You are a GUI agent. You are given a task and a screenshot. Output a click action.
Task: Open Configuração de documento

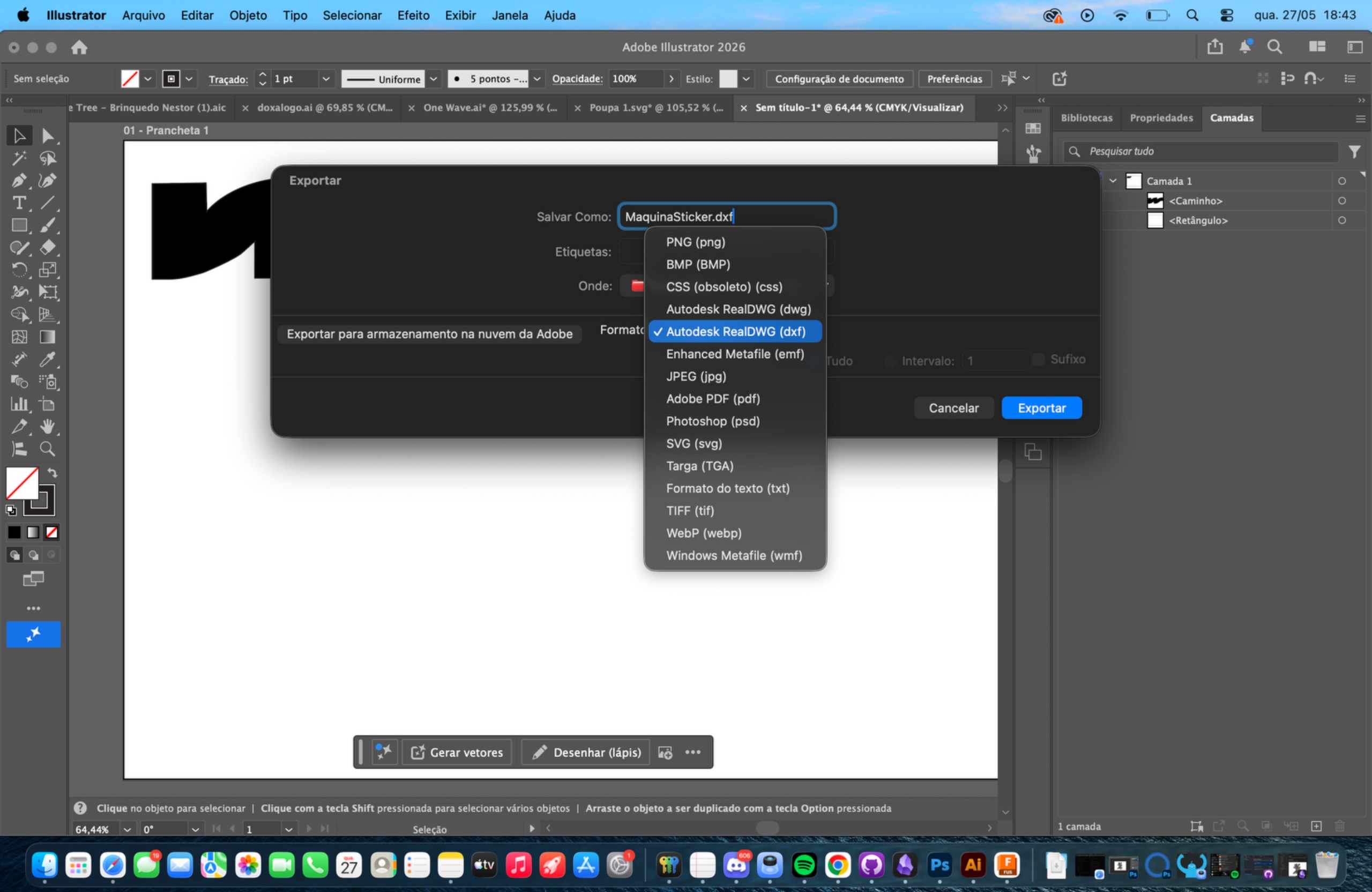[839, 78]
